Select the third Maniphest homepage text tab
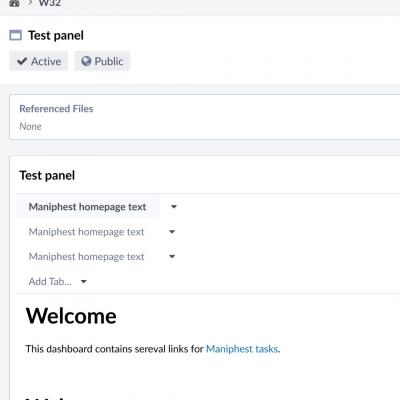Screen dimensions: 400x400 [86, 257]
